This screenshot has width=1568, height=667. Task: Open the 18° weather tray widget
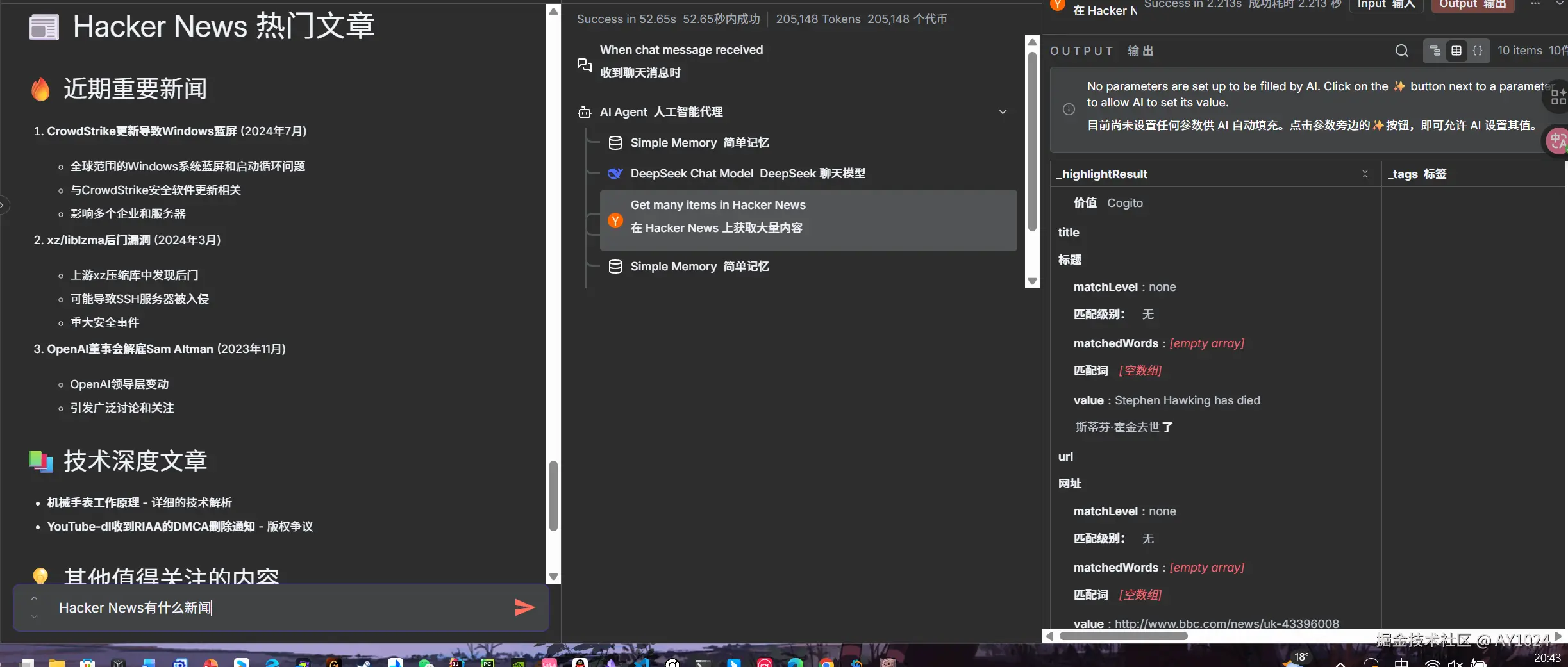click(x=1296, y=660)
